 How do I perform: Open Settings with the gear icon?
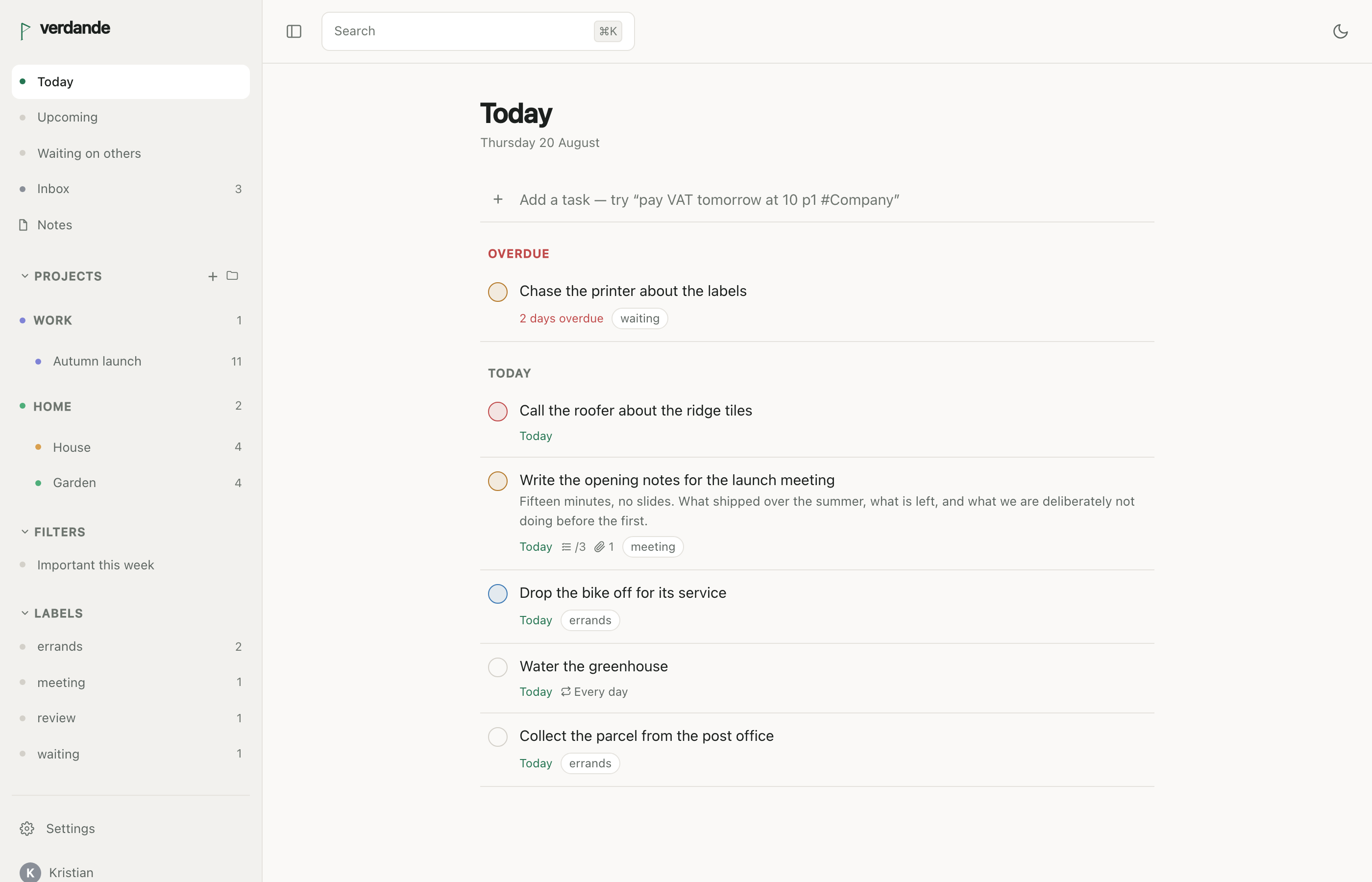point(27,828)
